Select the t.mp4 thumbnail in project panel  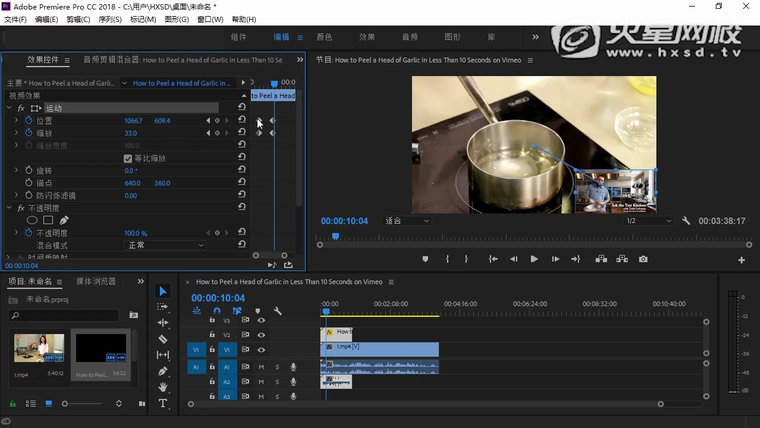pyautogui.click(x=39, y=350)
